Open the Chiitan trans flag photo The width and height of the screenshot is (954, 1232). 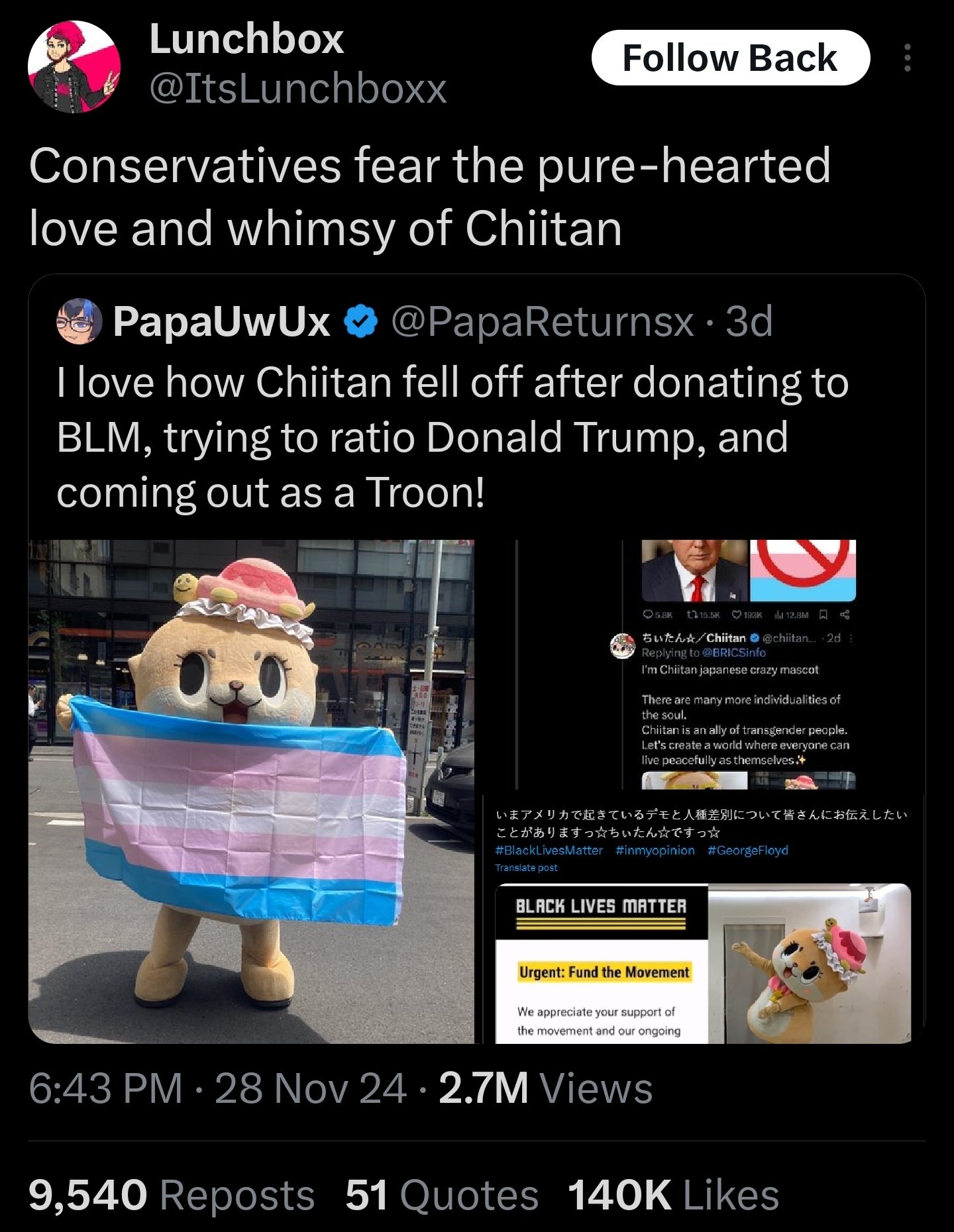tap(251, 792)
